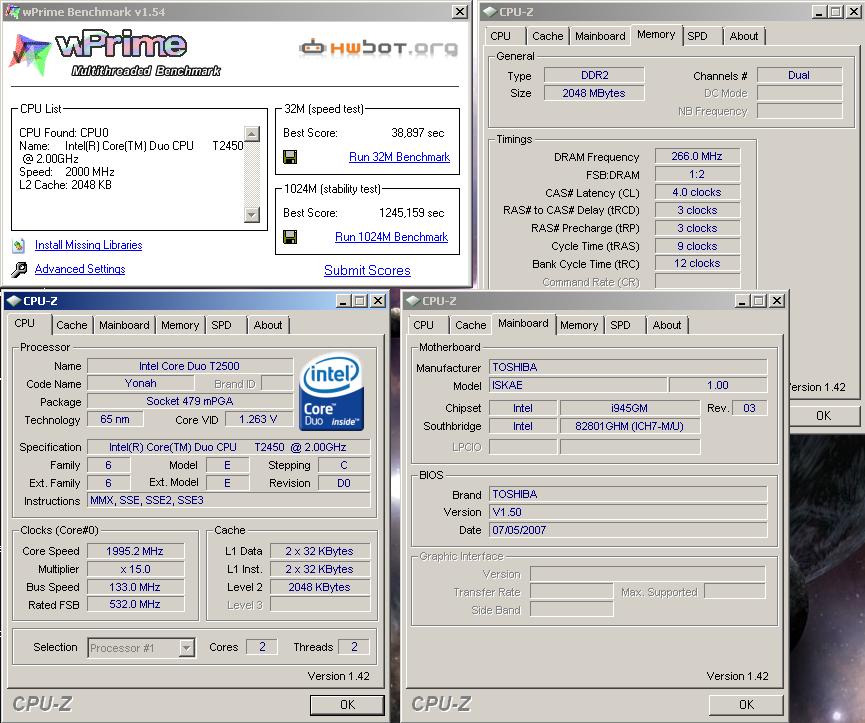The height and width of the screenshot is (723, 865).
Task: Open Install Missing Libraries link
Action: 88,245
